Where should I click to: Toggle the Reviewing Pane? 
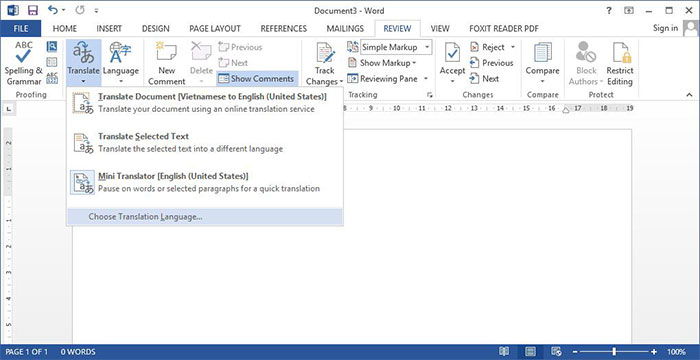(x=382, y=79)
